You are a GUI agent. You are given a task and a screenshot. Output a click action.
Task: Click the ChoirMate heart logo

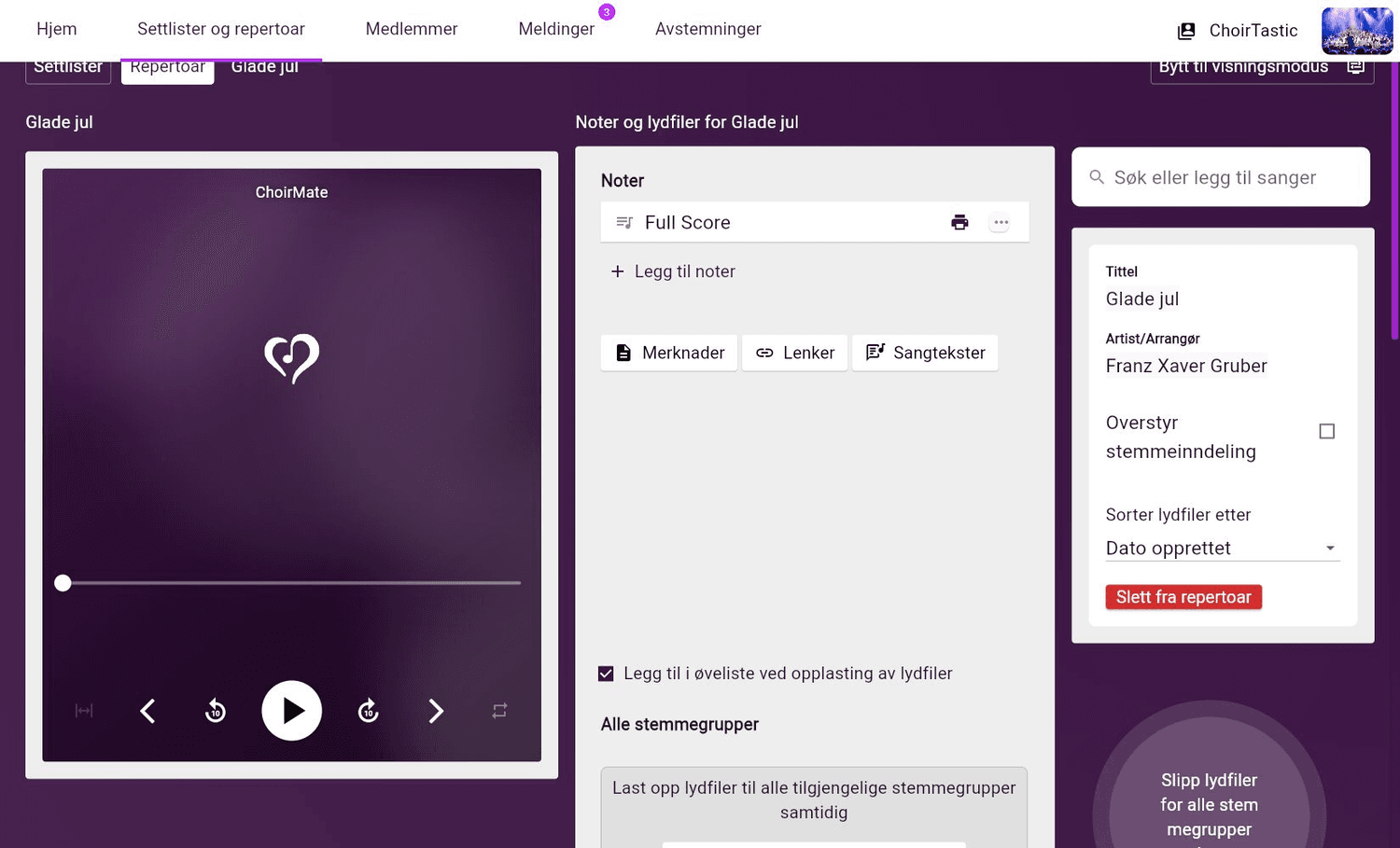click(292, 358)
